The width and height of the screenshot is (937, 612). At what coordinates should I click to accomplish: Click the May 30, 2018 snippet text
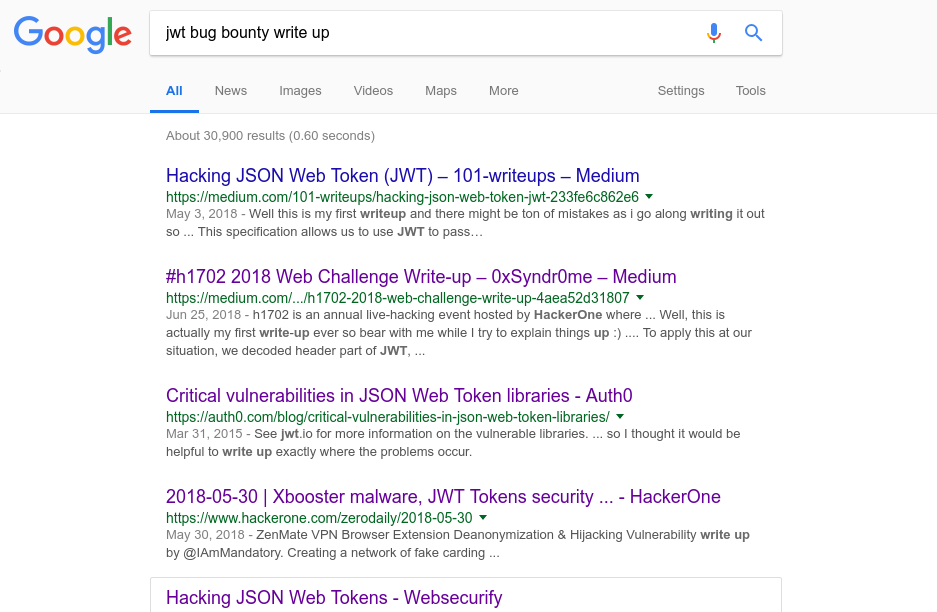click(x=458, y=543)
